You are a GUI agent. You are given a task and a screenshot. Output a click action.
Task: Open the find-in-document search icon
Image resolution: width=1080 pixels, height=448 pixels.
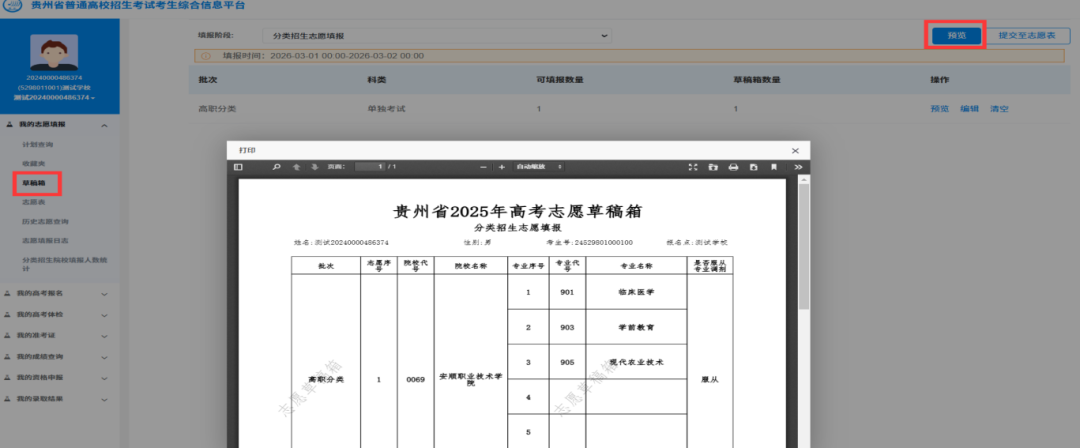(x=277, y=167)
